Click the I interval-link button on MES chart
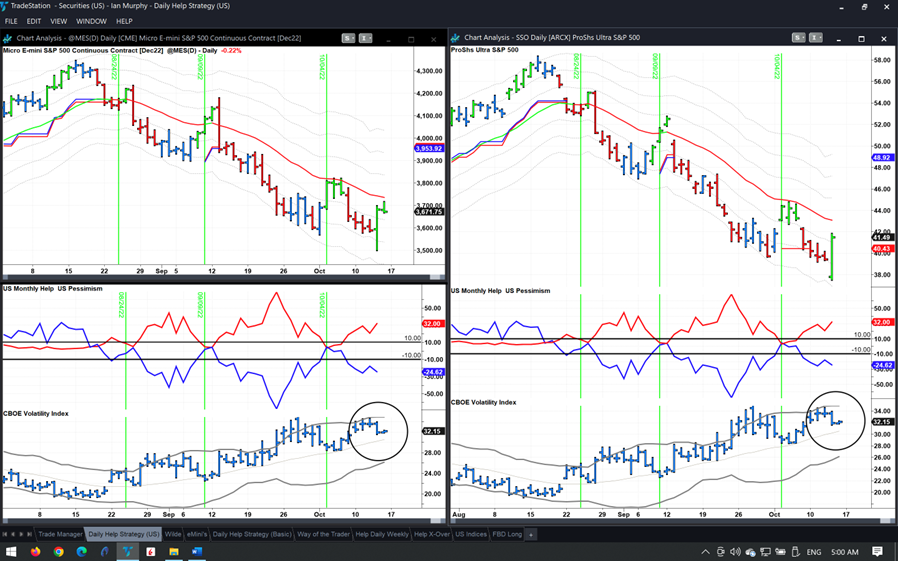 [x=365, y=38]
